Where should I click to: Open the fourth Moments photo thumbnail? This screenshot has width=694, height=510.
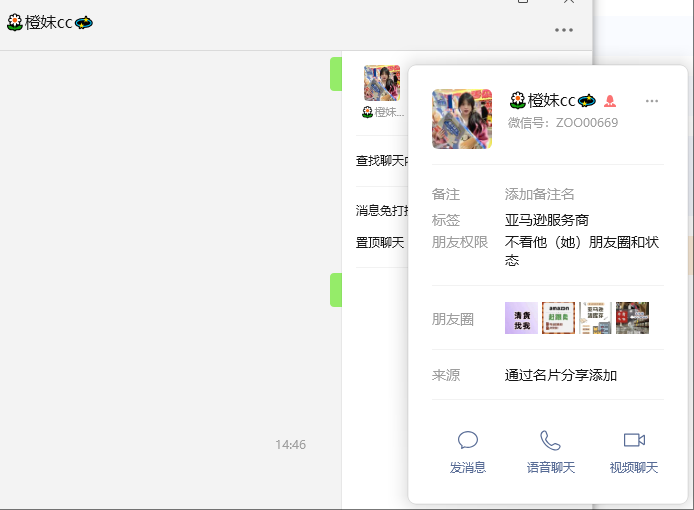pyautogui.click(x=632, y=318)
